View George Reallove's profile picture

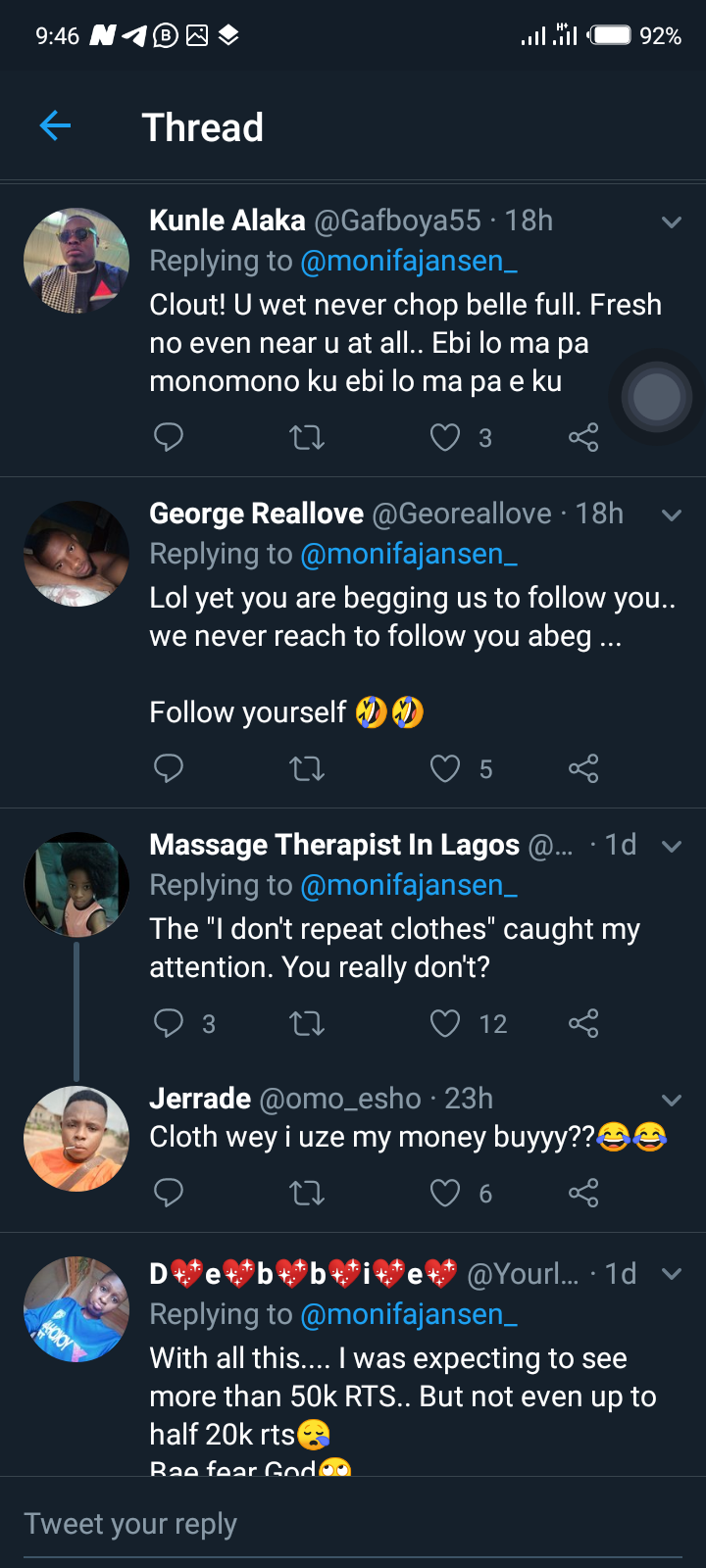point(76,554)
